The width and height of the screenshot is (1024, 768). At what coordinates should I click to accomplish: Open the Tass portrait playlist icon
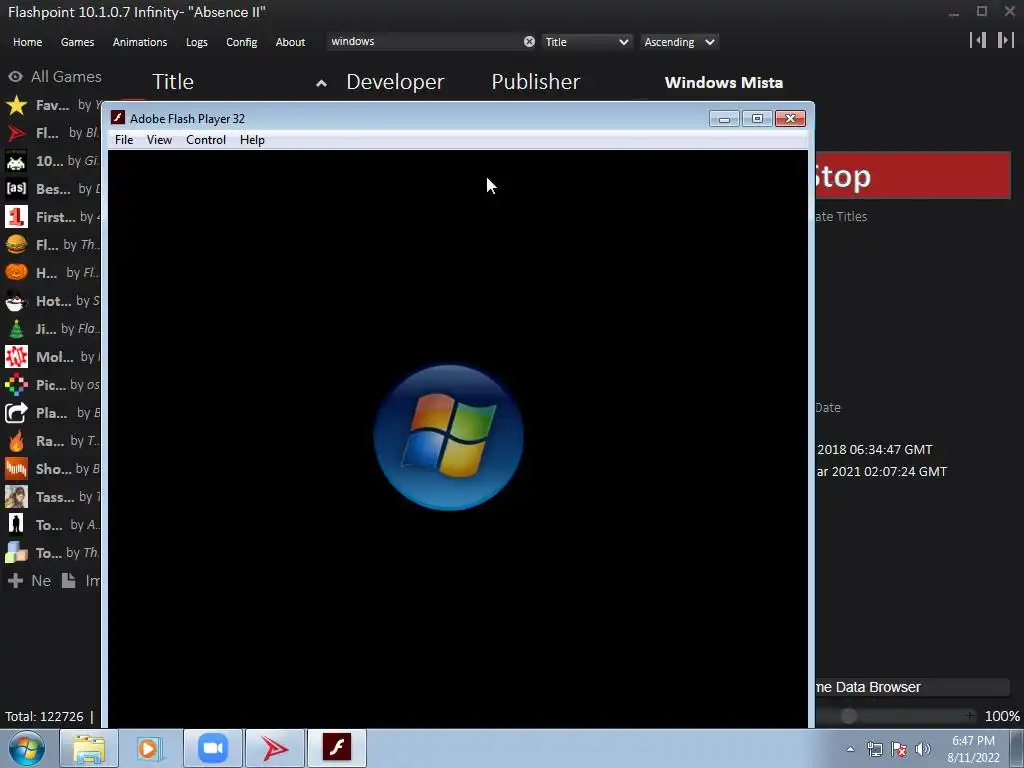pos(16,497)
